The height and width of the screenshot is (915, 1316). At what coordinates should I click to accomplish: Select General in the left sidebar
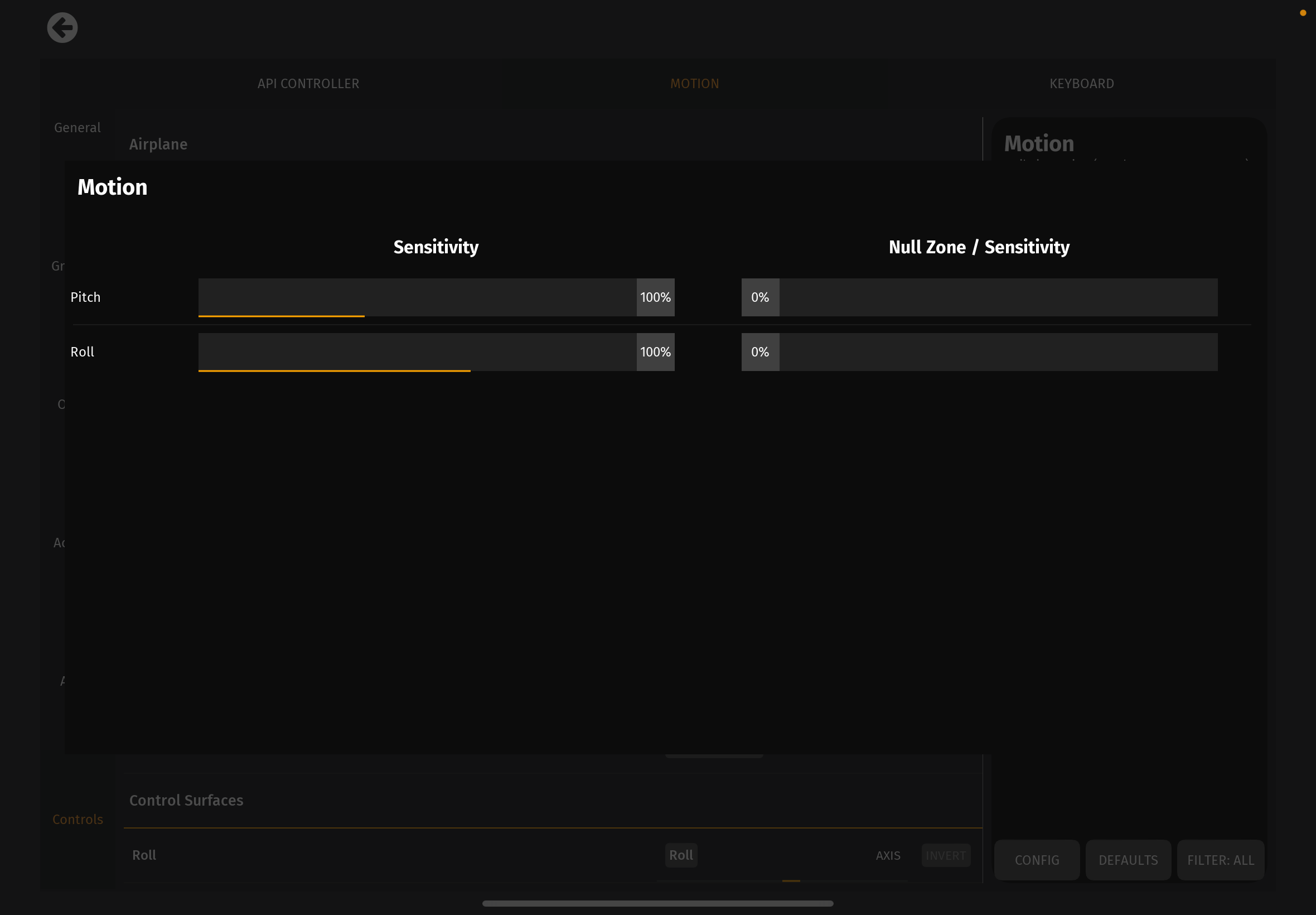click(78, 128)
